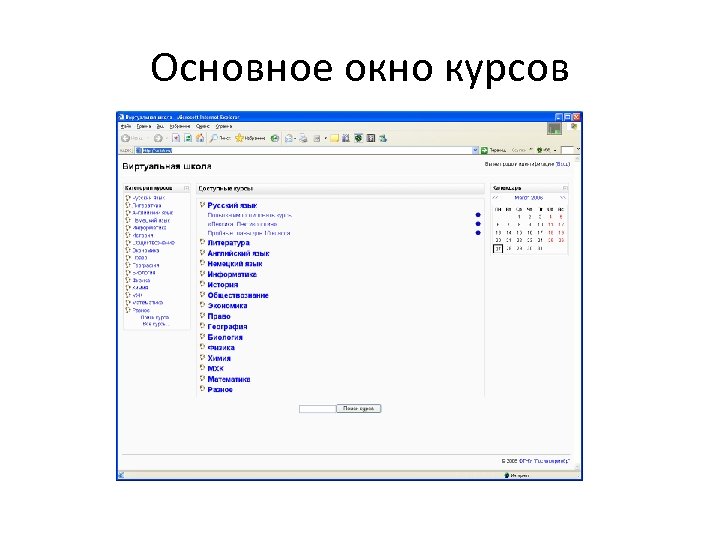Image resolution: width=720 pixels, height=540 pixels.
Task: Open the Сервис menu
Action: coord(202,126)
